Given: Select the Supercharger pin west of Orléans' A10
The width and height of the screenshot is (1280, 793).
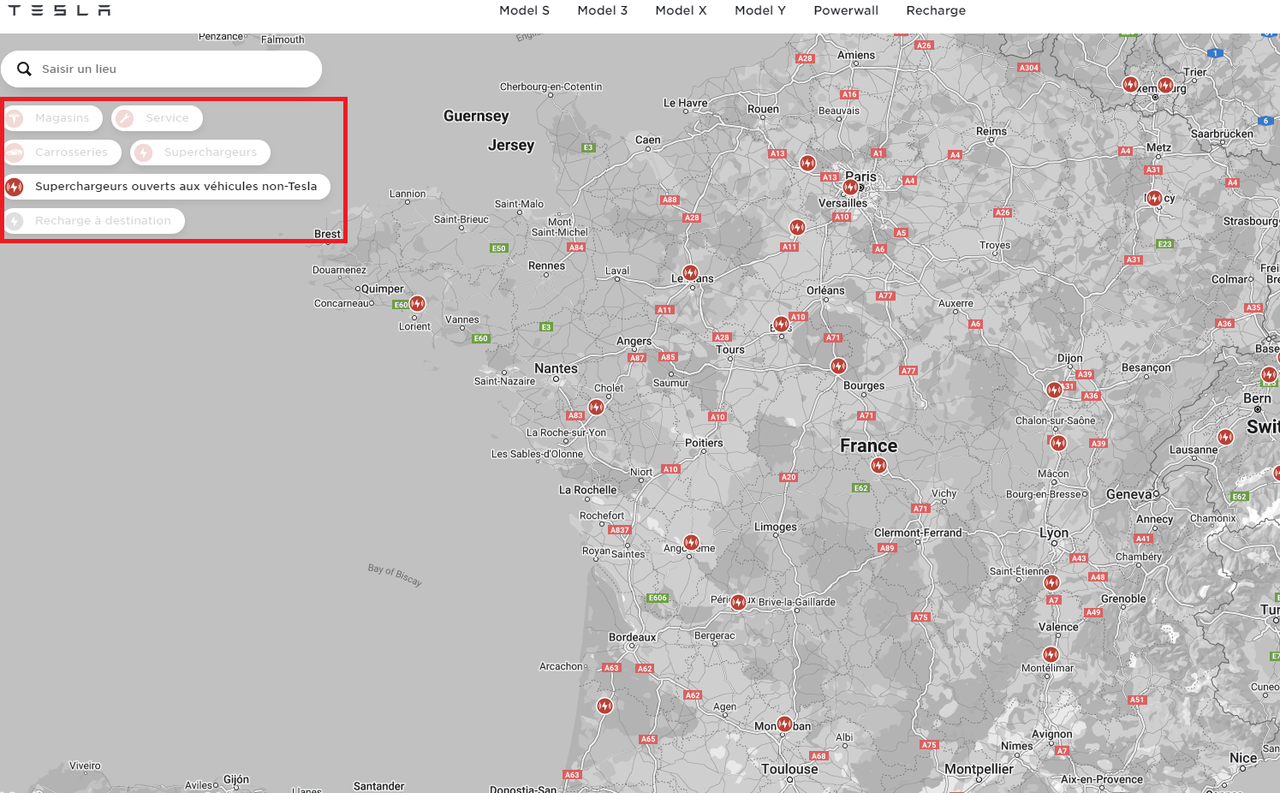Looking at the screenshot, I should (x=781, y=324).
